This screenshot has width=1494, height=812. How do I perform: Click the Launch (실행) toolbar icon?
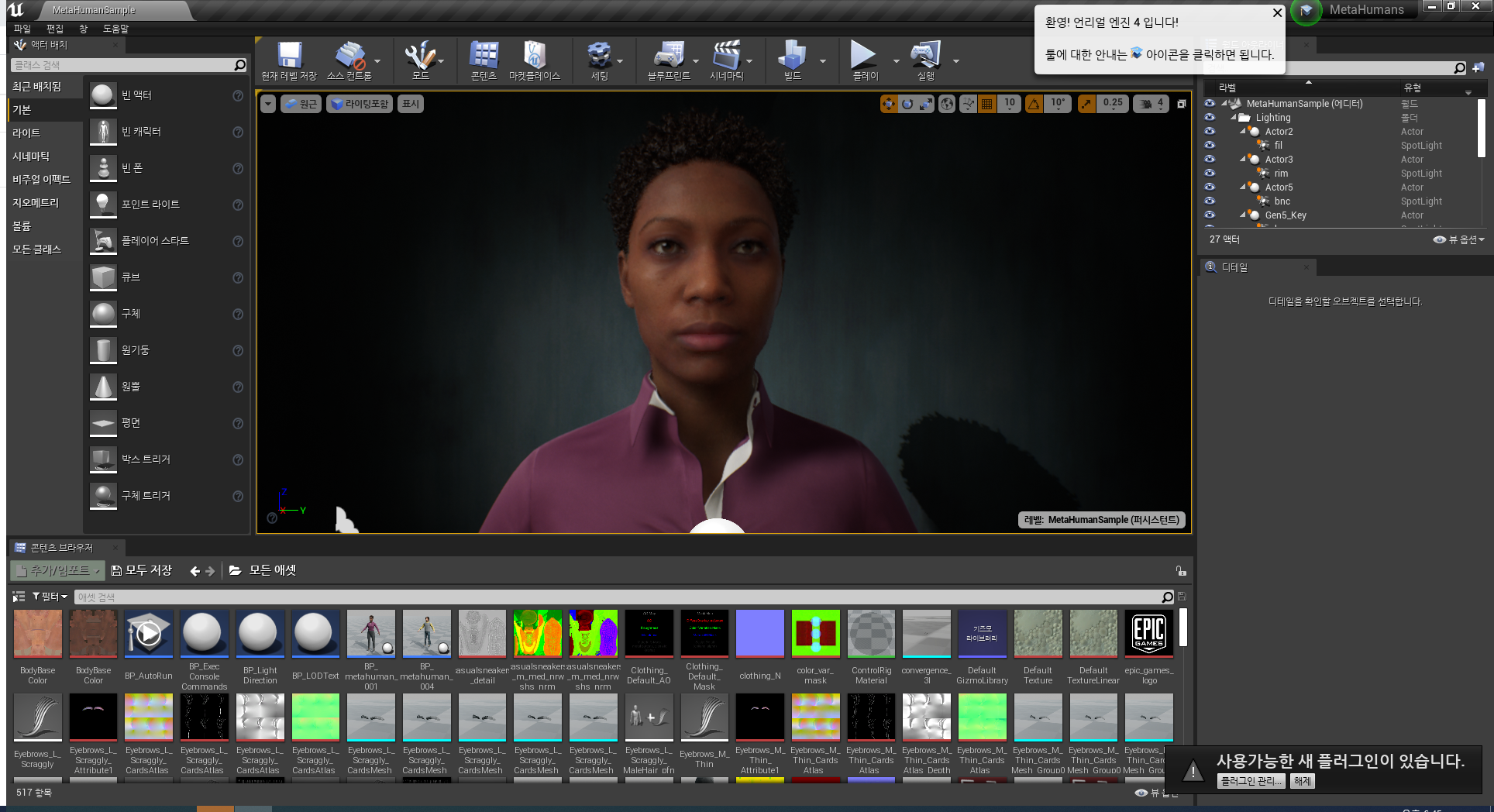click(925, 60)
